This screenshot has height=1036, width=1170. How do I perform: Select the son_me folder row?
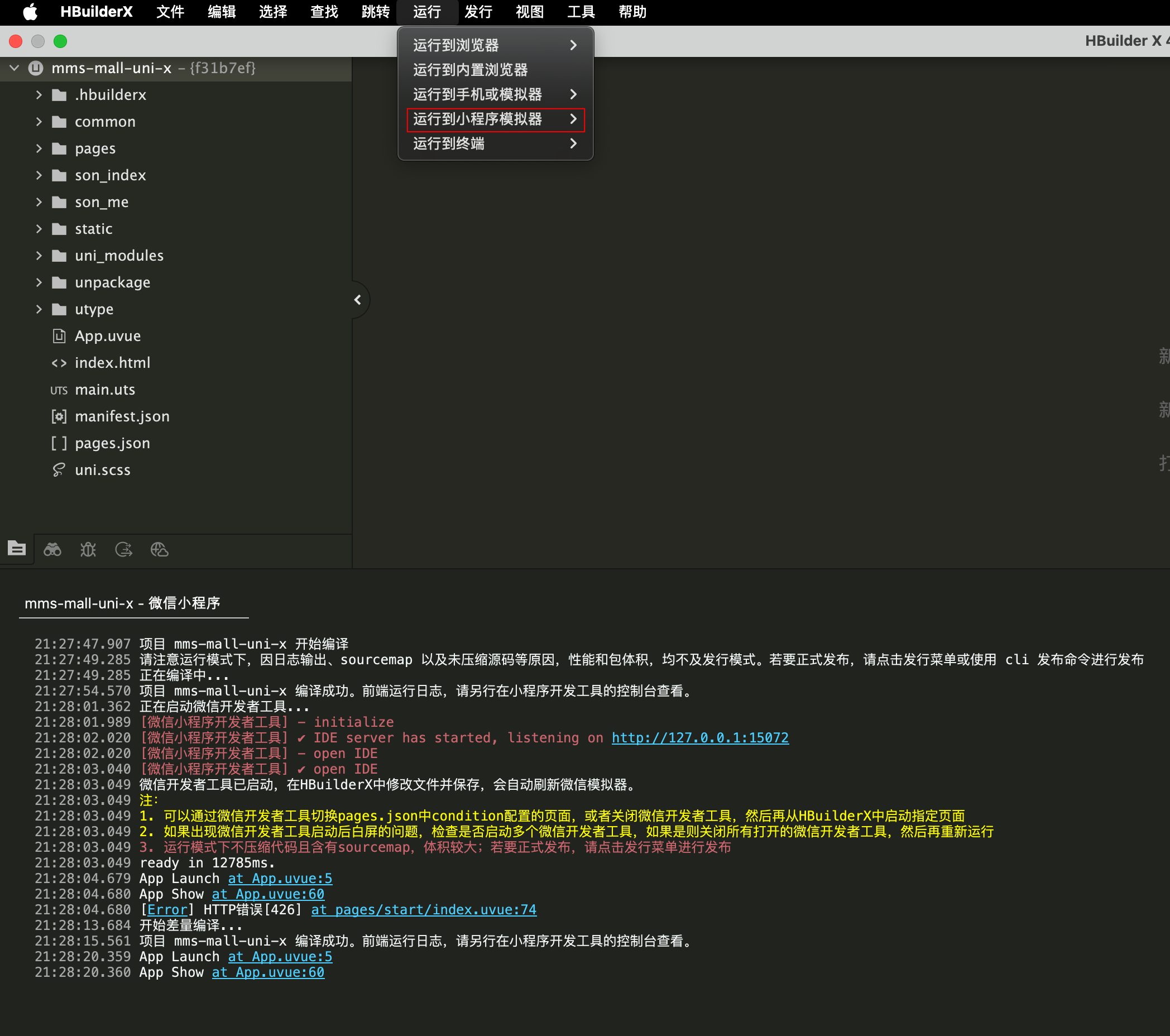[x=176, y=202]
